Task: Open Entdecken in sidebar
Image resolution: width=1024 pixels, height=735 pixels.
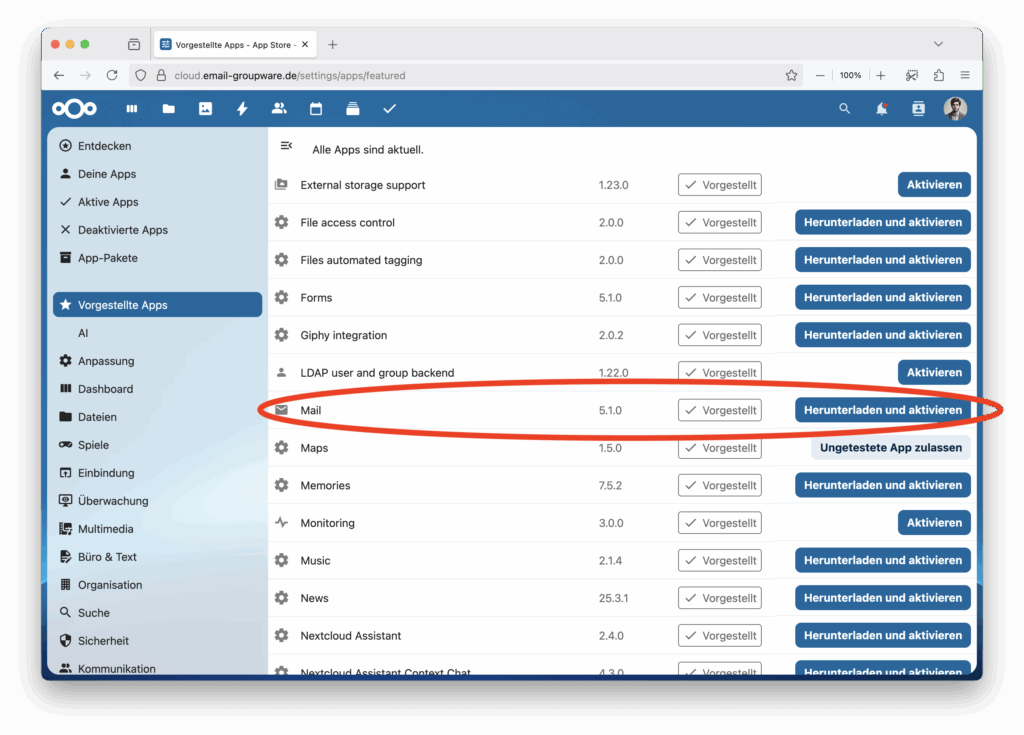Action: pyautogui.click(x=157, y=146)
